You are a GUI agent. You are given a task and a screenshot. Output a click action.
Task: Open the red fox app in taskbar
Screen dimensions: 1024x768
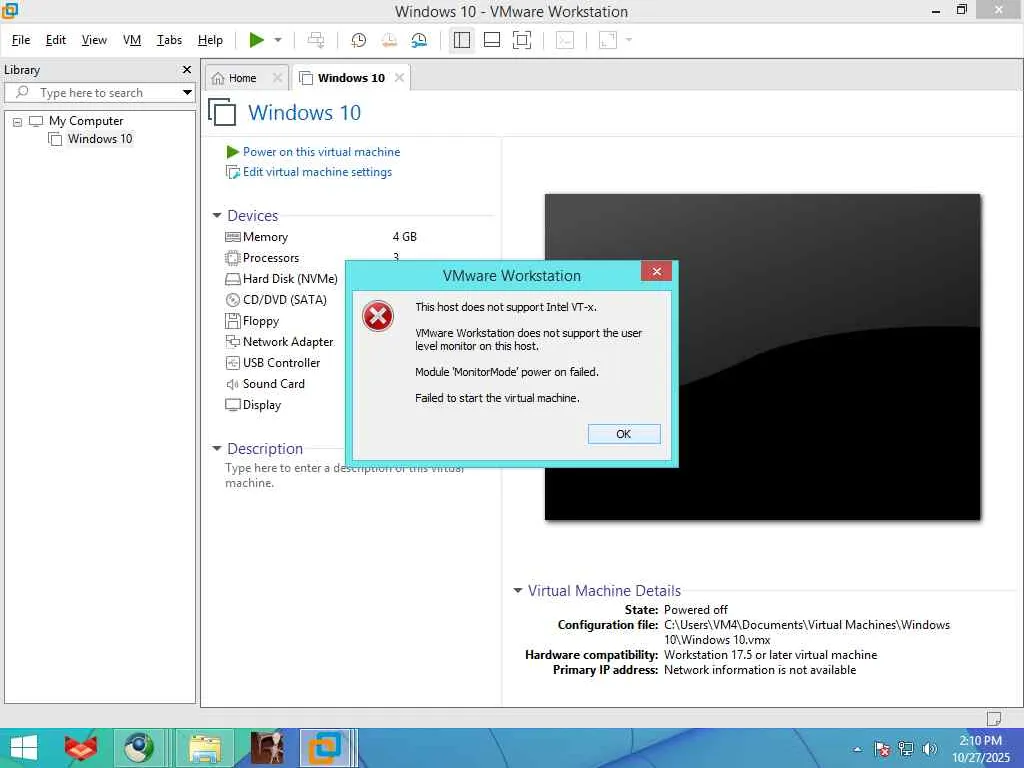[x=81, y=748]
